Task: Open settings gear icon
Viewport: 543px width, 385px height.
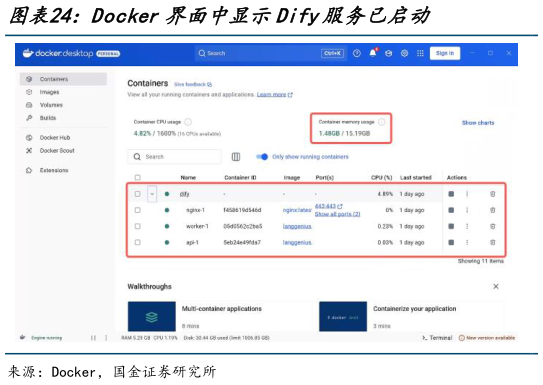Action: point(404,53)
